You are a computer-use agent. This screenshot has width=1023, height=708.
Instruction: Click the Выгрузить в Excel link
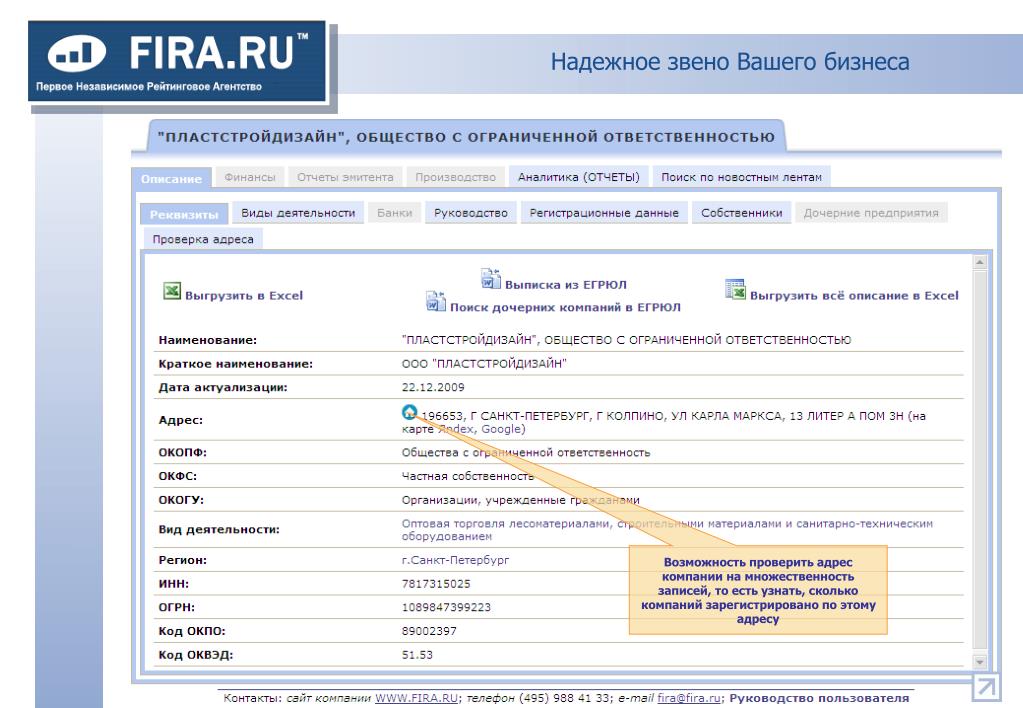[244, 296]
